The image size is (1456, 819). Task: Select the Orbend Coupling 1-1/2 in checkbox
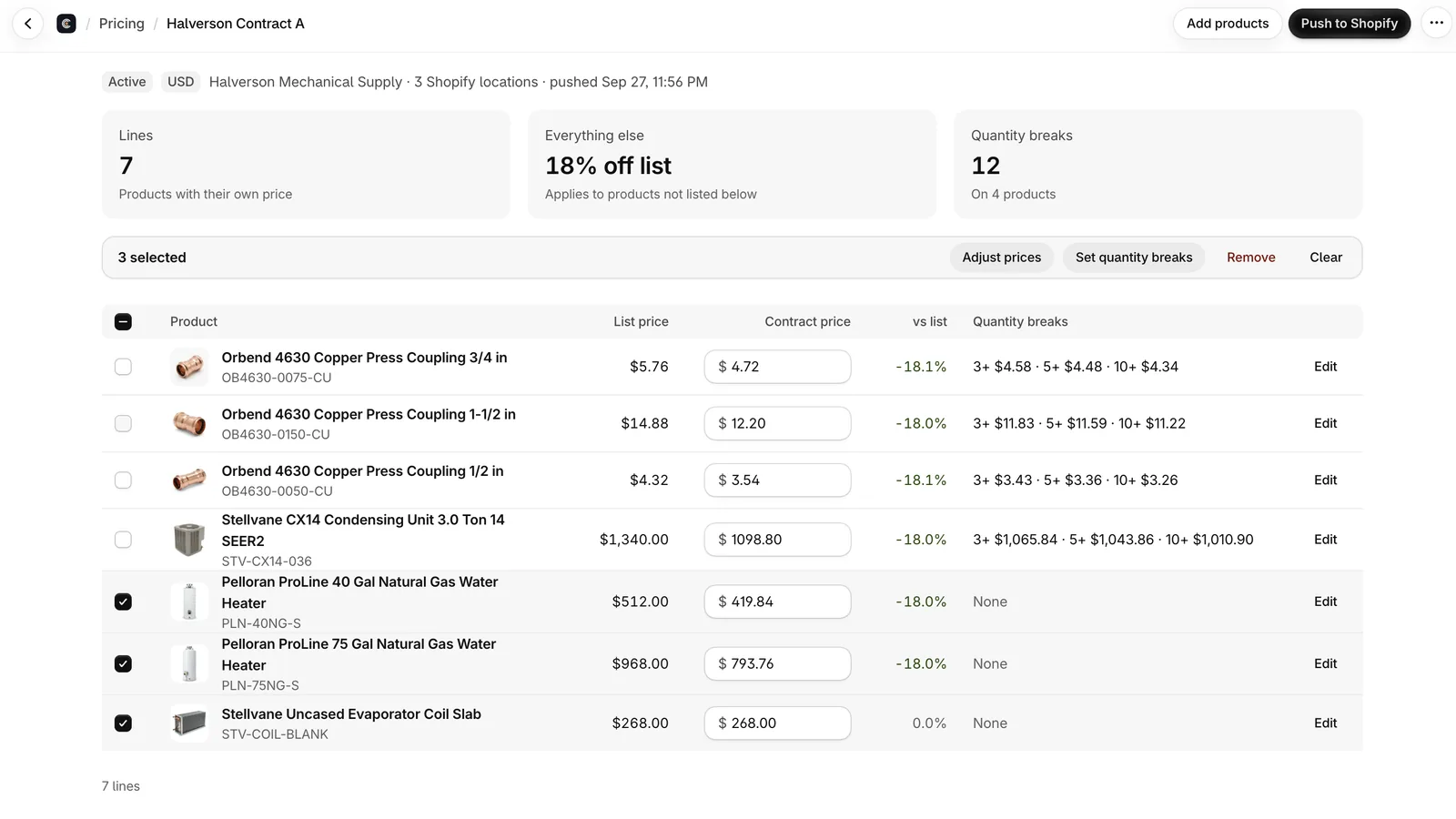pyautogui.click(x=123, y=423)
